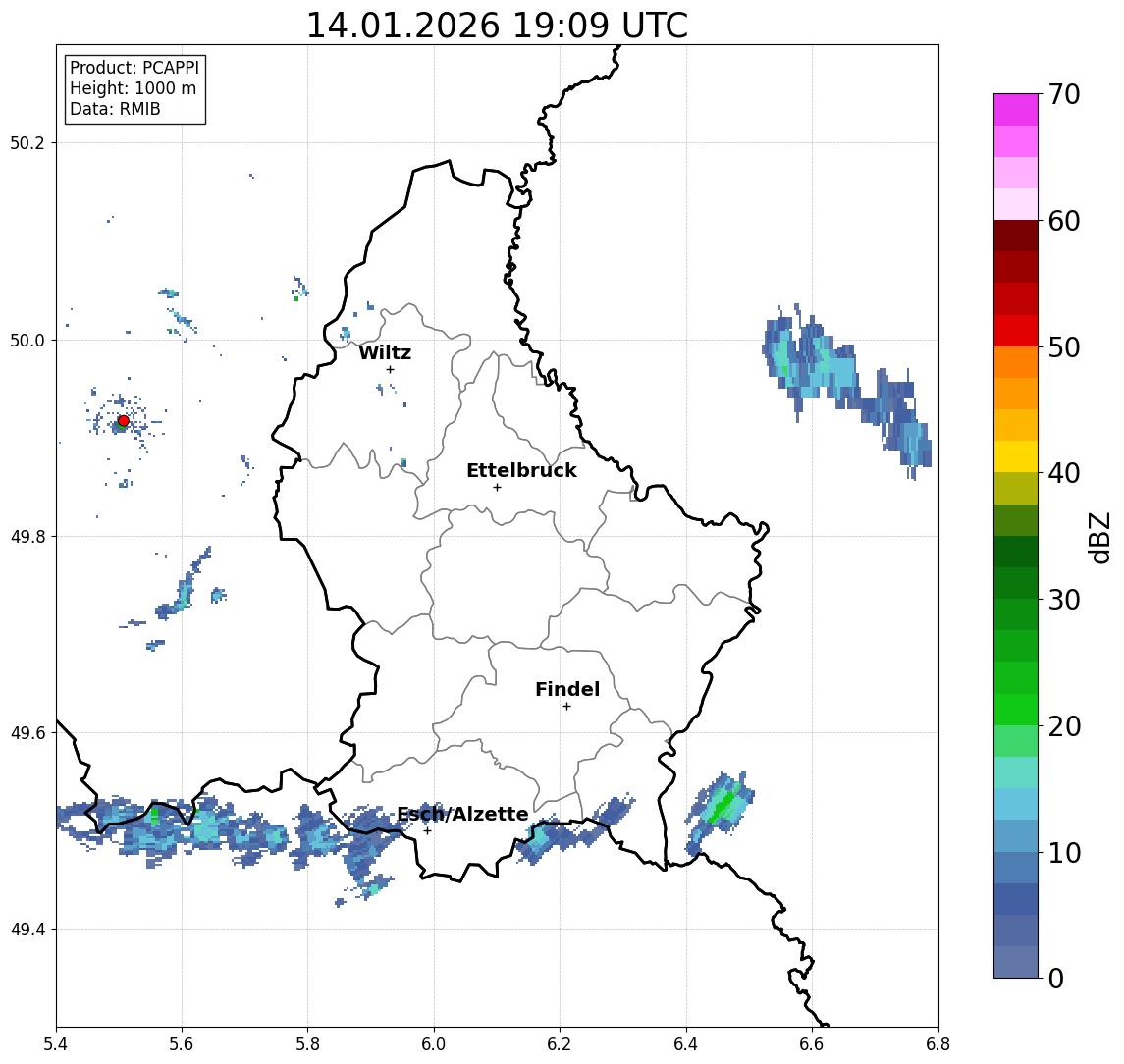This screenshot has width=1124, height=1064.
Task: Click the 70 tick on colorbar
Action: pyautogui.click(x=1064, y=94)
